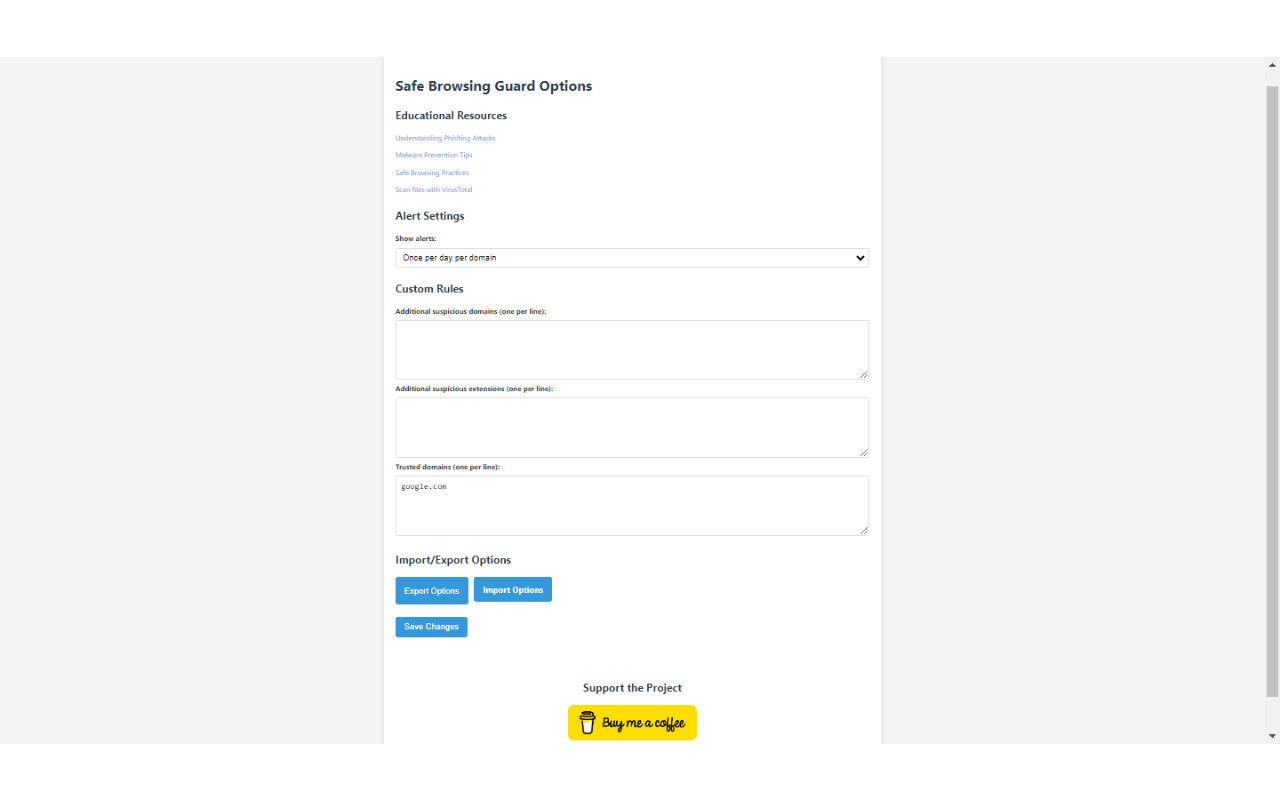This screenshot has width=1280, height=800.
Task: Open the 'Understanding Phishing Attacks' link
Action: tap(444, 138)
